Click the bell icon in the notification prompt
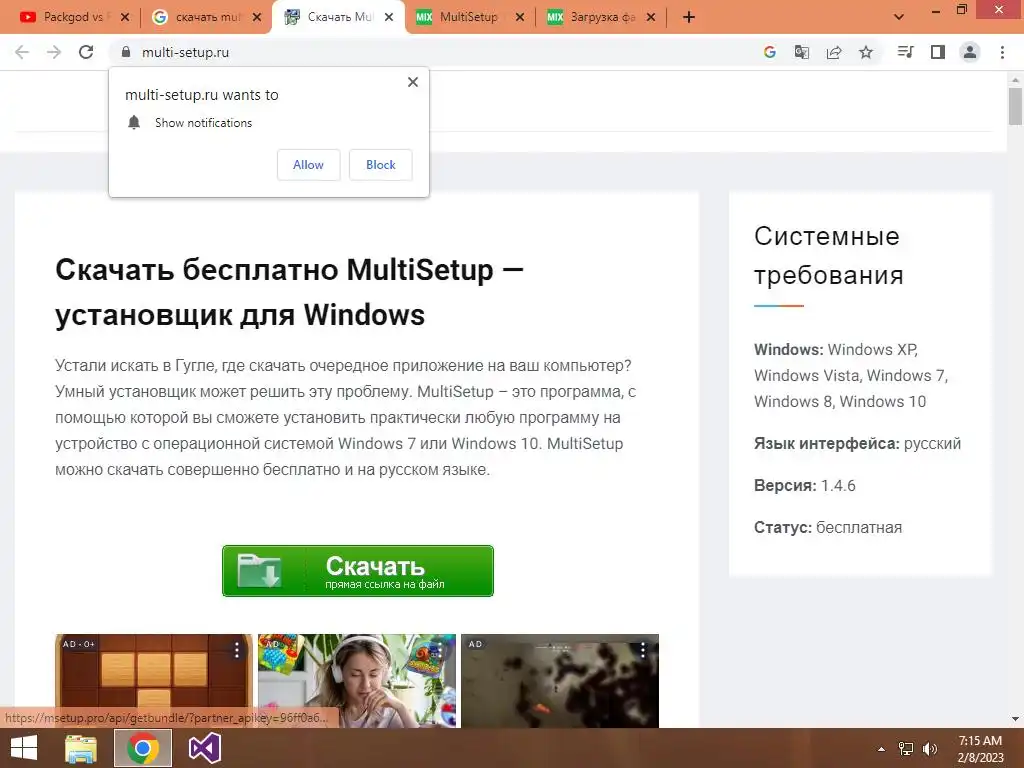 [134, 122]
